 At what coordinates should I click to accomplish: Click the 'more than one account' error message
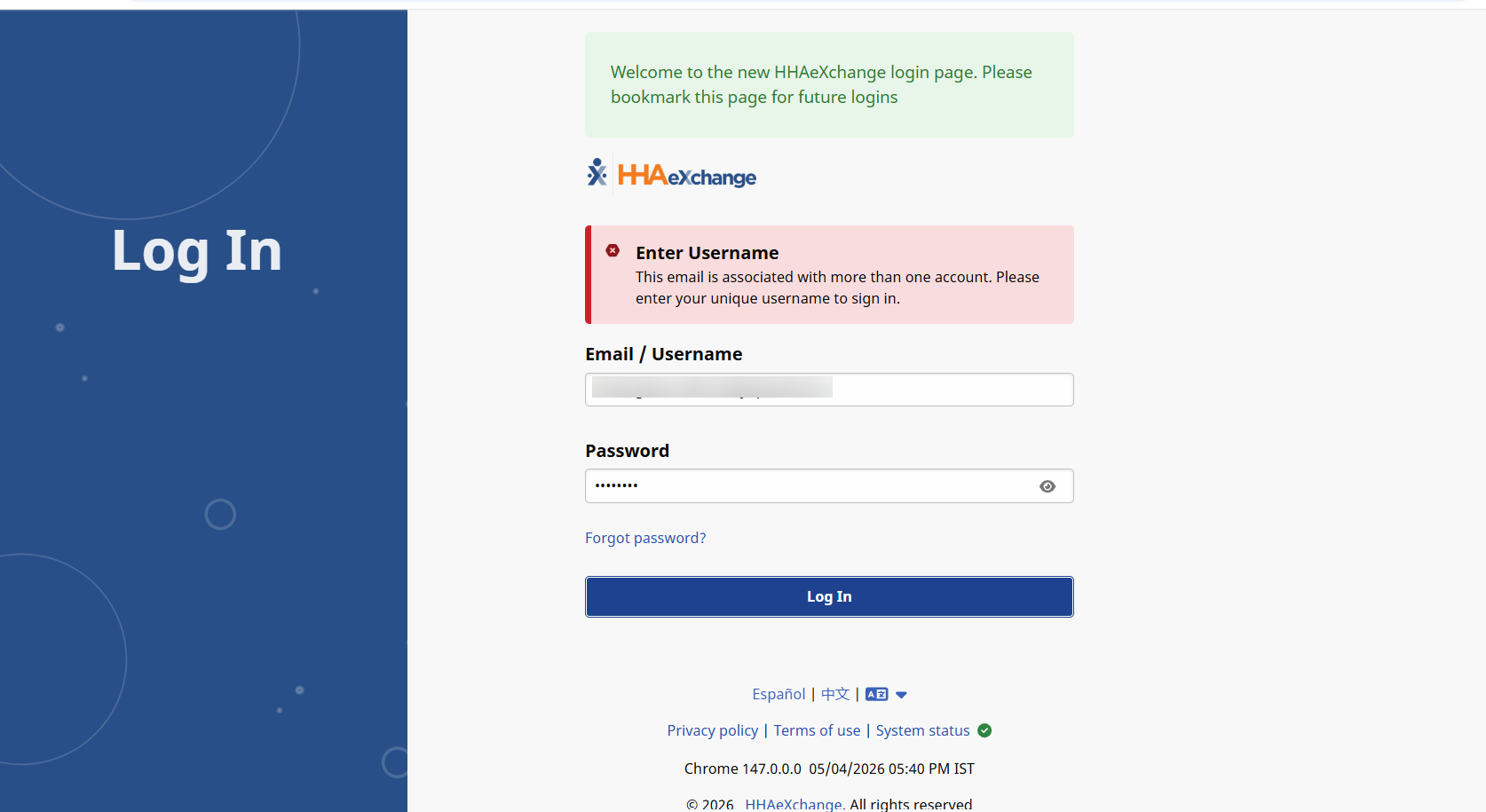pyautogui.click(x=837, y=288)
